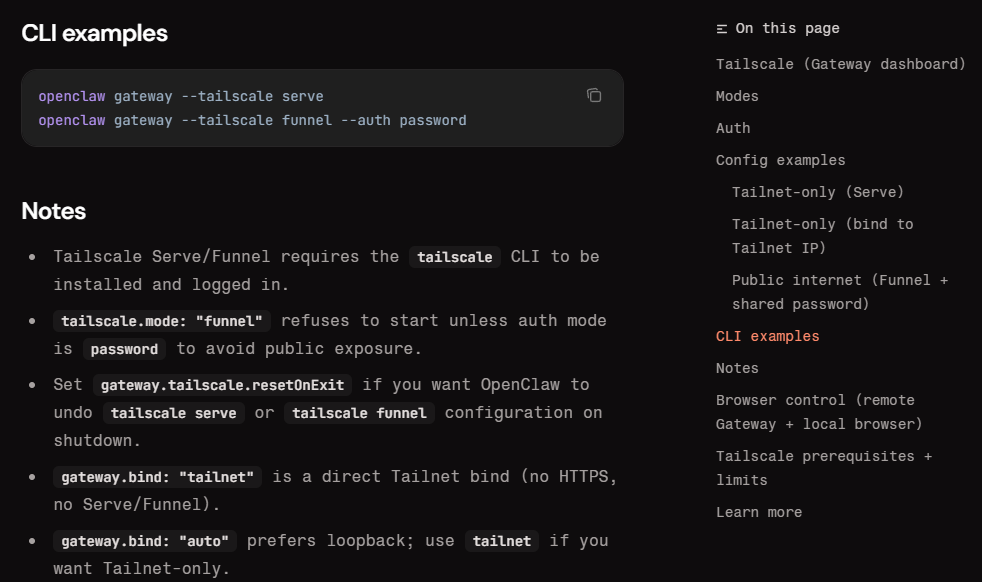
Task: Jump to Public internet (Funnel + shared password)
Action: click(x=840, y=292)
